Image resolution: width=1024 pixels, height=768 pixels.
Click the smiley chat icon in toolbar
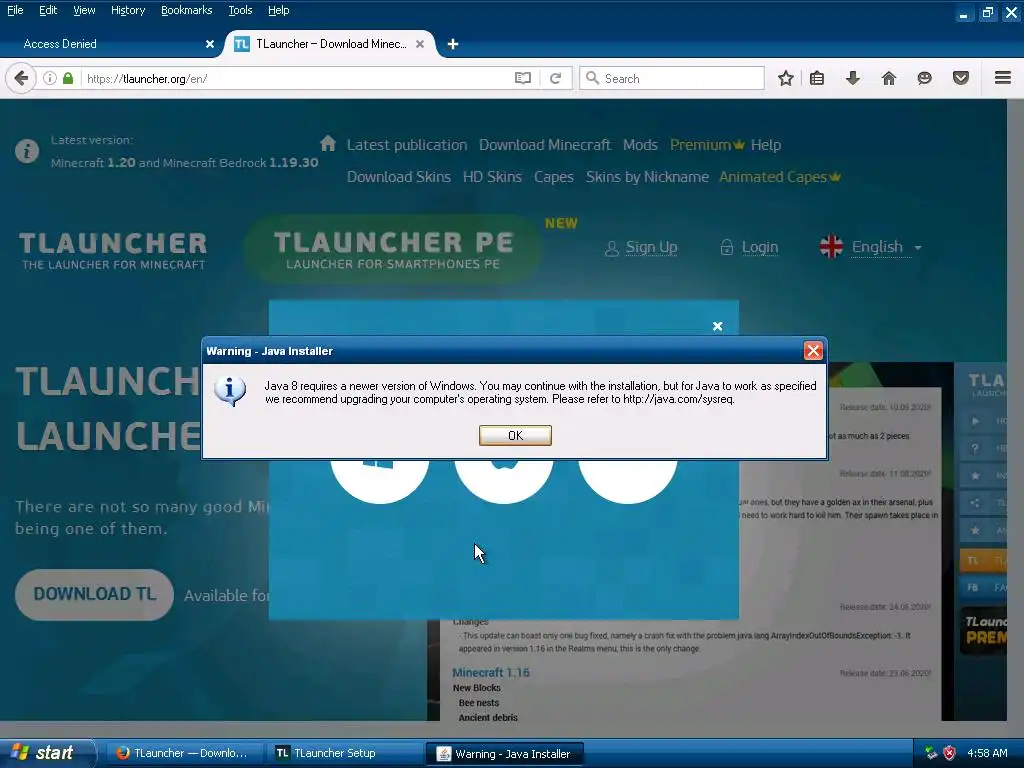(924, 78)
